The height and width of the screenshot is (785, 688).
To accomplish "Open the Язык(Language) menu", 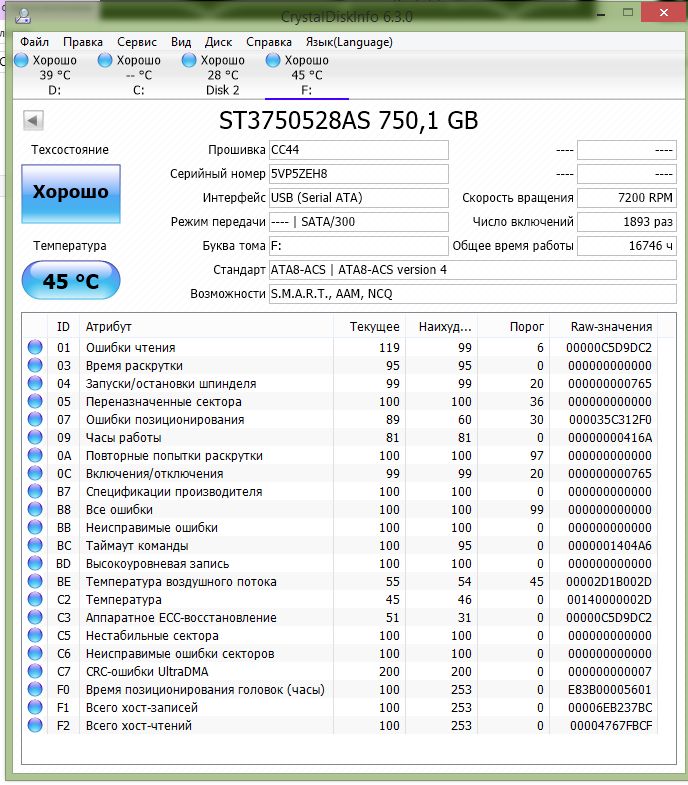I will tap(349, 42).
